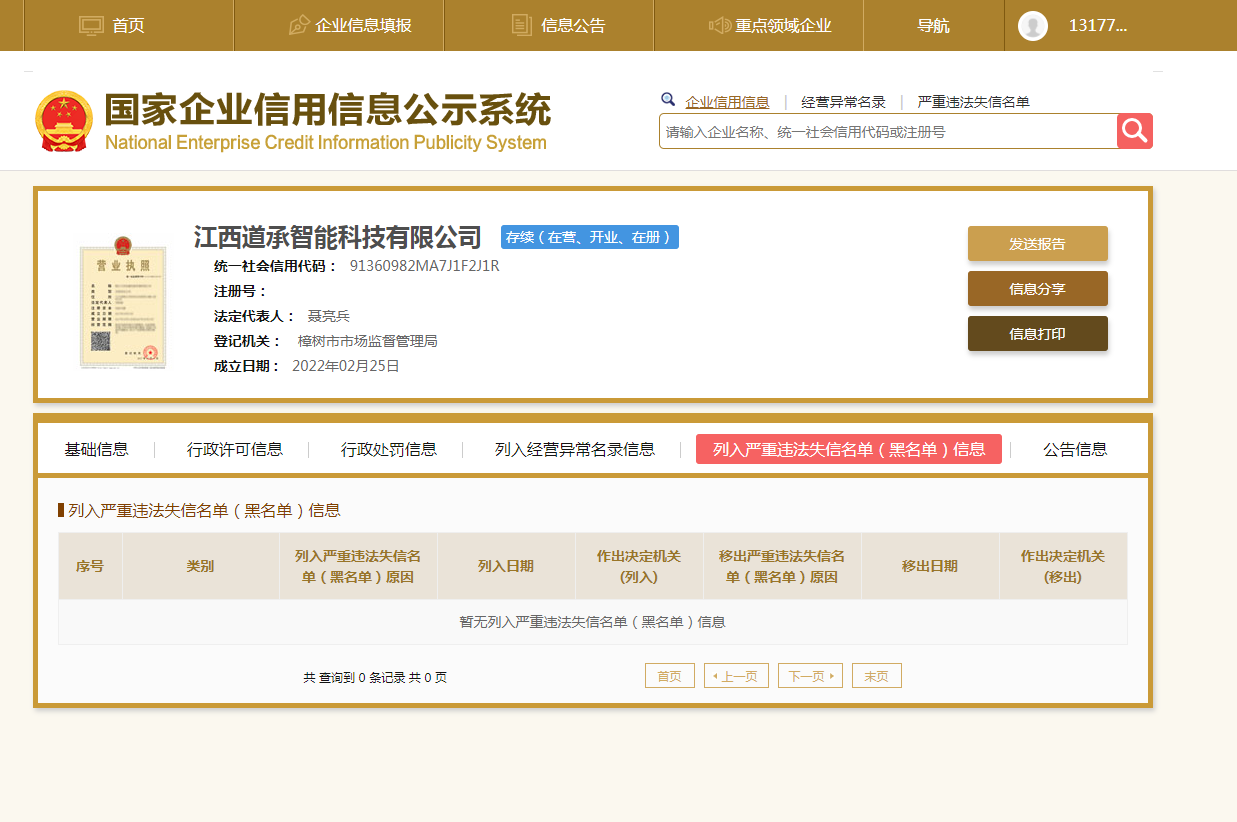Screen dimensions: 1237x822
Task: Click the company name 江西道承智能科技有限公司
Action: pyautogui.click(x=338, y=238)
